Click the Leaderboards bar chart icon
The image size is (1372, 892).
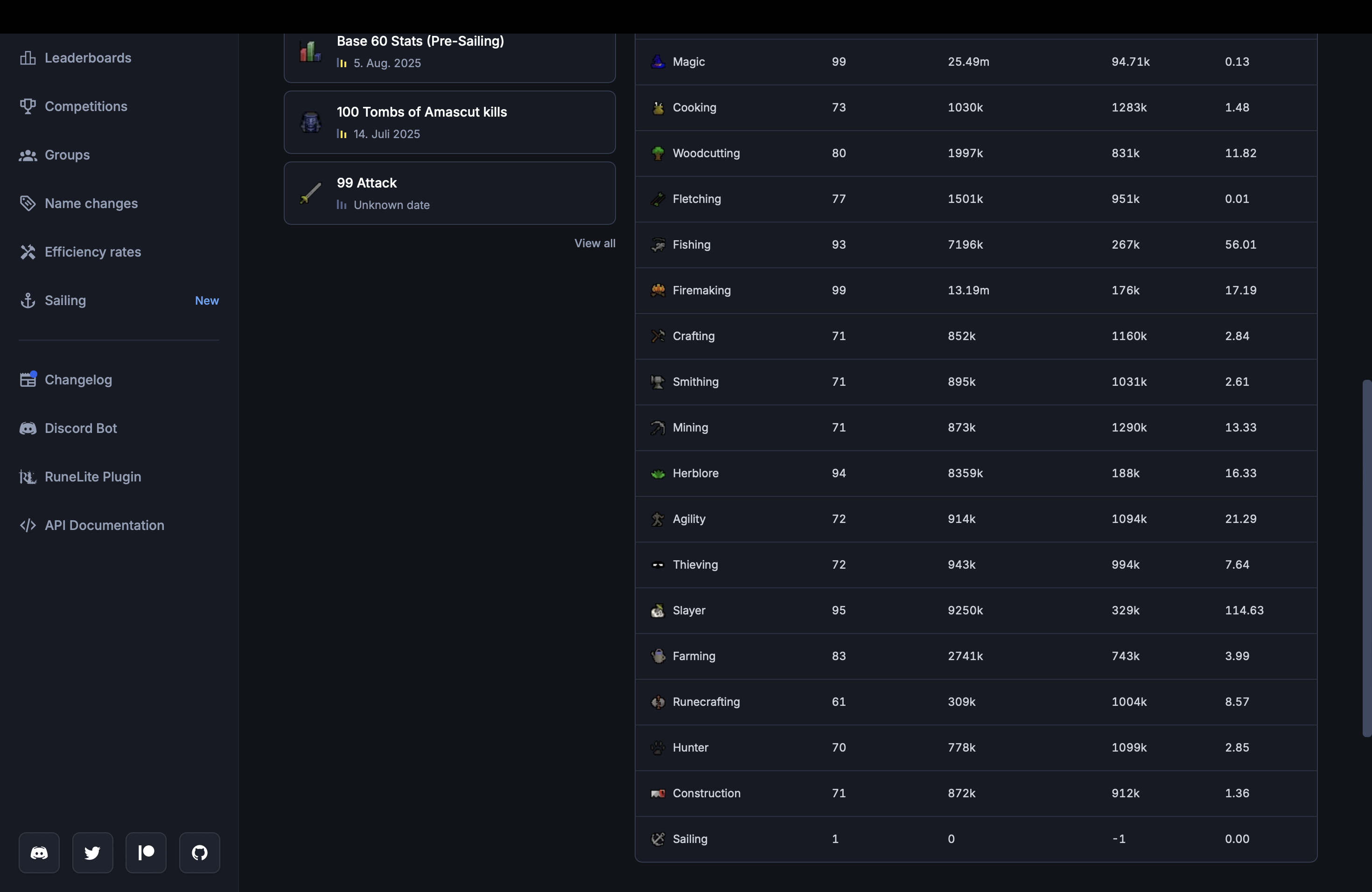[x=27, y=58]
